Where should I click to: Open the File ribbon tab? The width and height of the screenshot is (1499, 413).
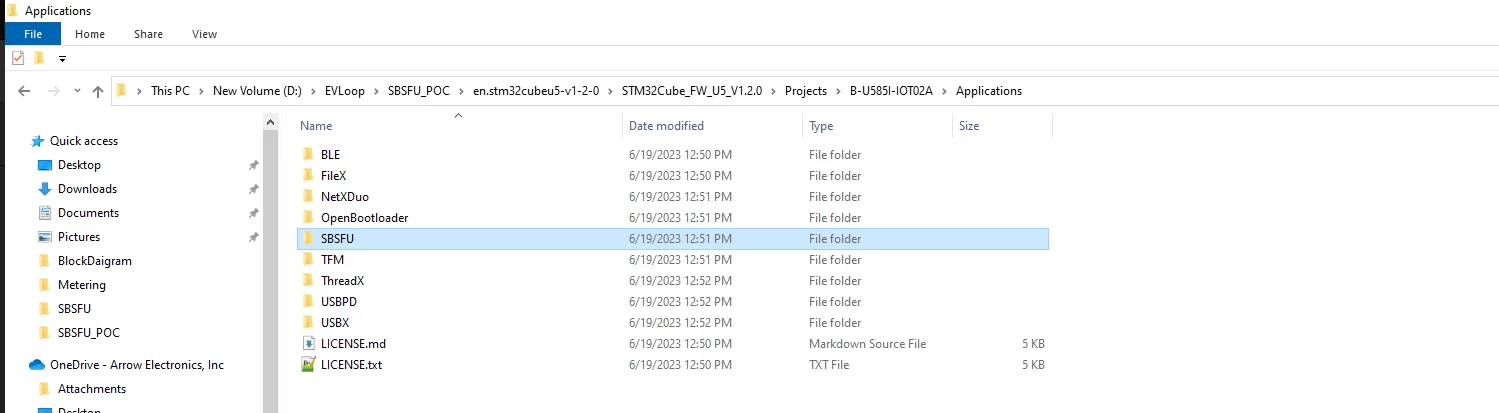(32, 34)
